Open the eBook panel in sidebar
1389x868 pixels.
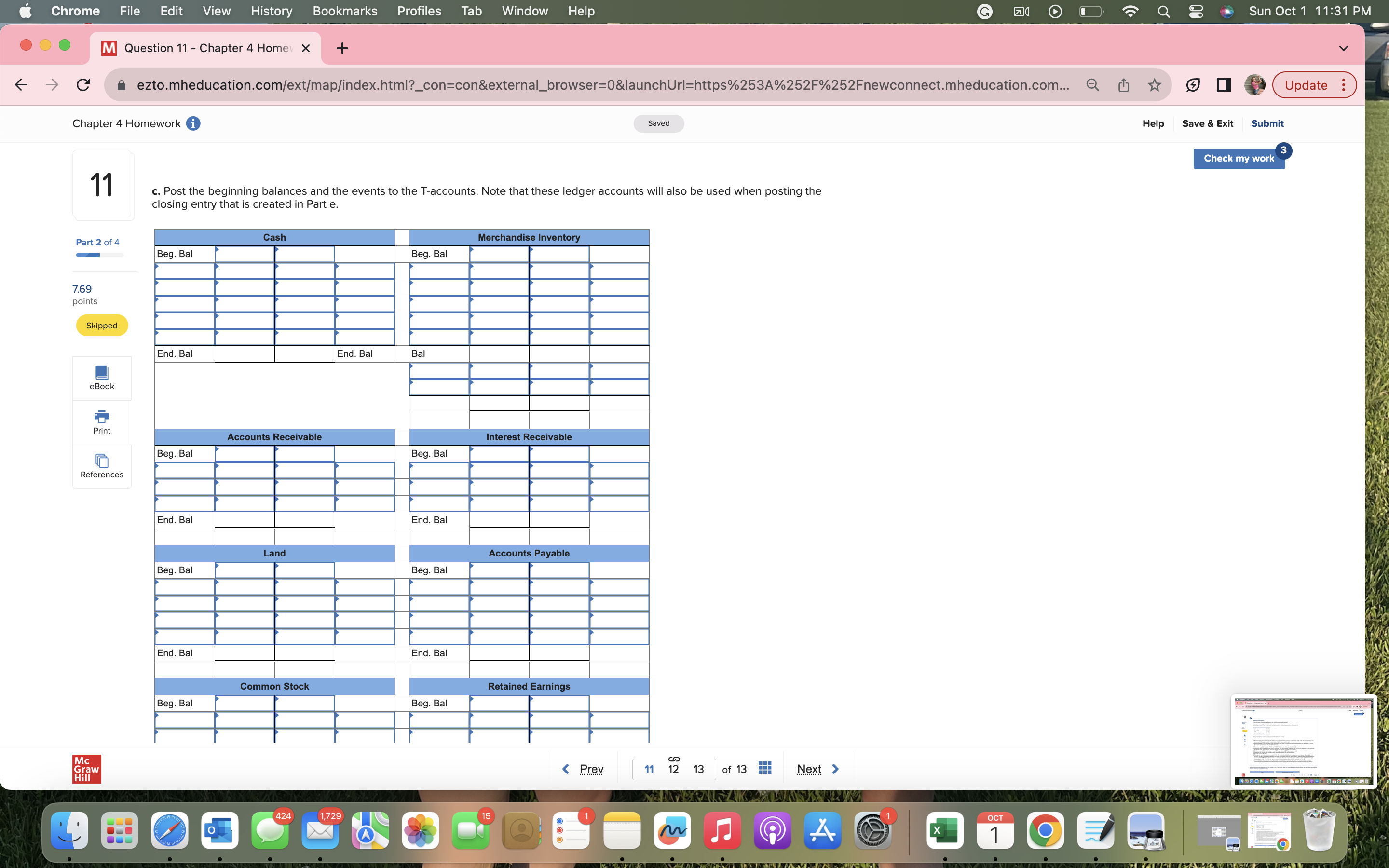tap(102, 377)
